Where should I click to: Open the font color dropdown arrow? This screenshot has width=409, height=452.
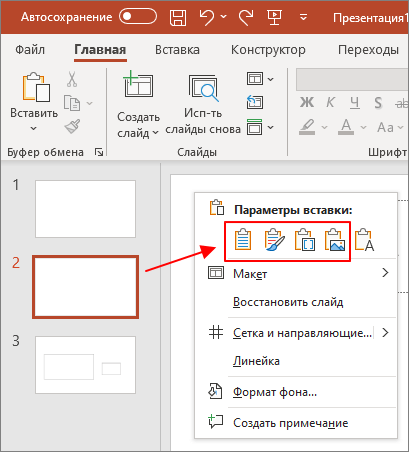pyautogui.click(x=363, y=127)
